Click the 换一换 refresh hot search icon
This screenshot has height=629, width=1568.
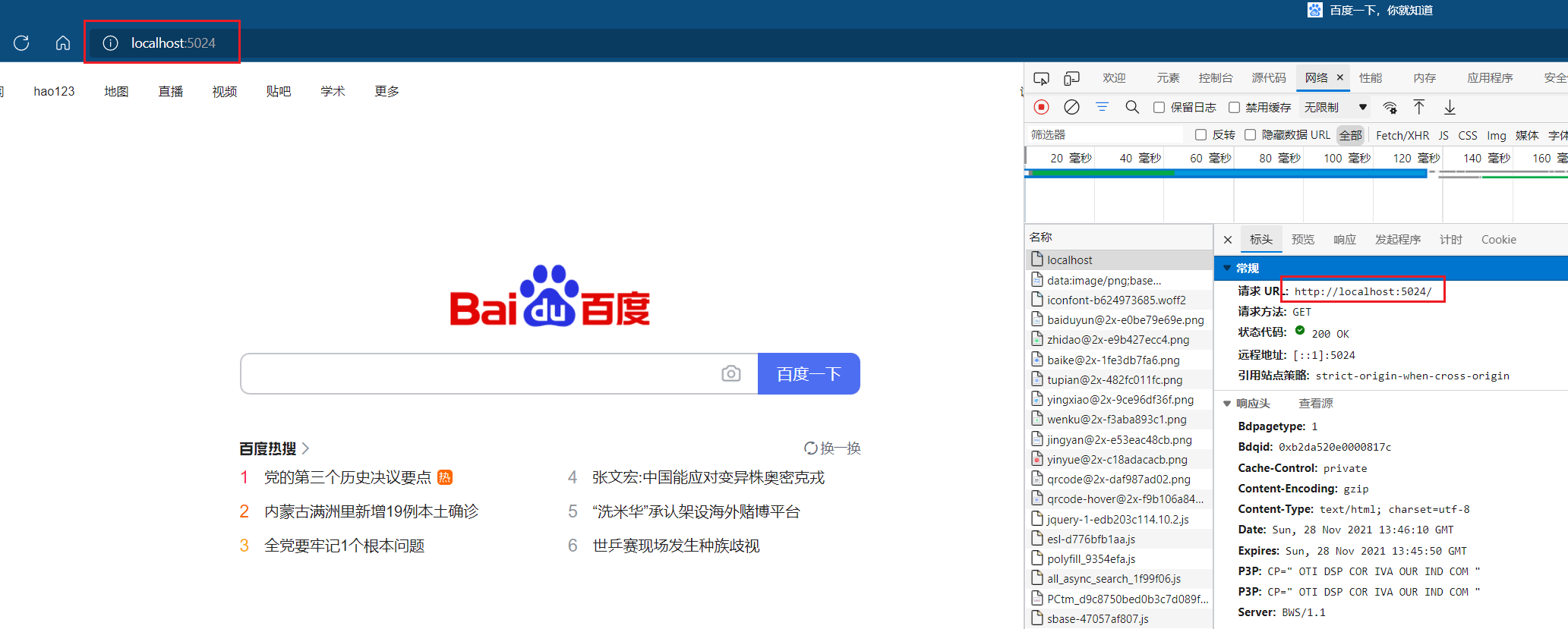tap(811, 448)
